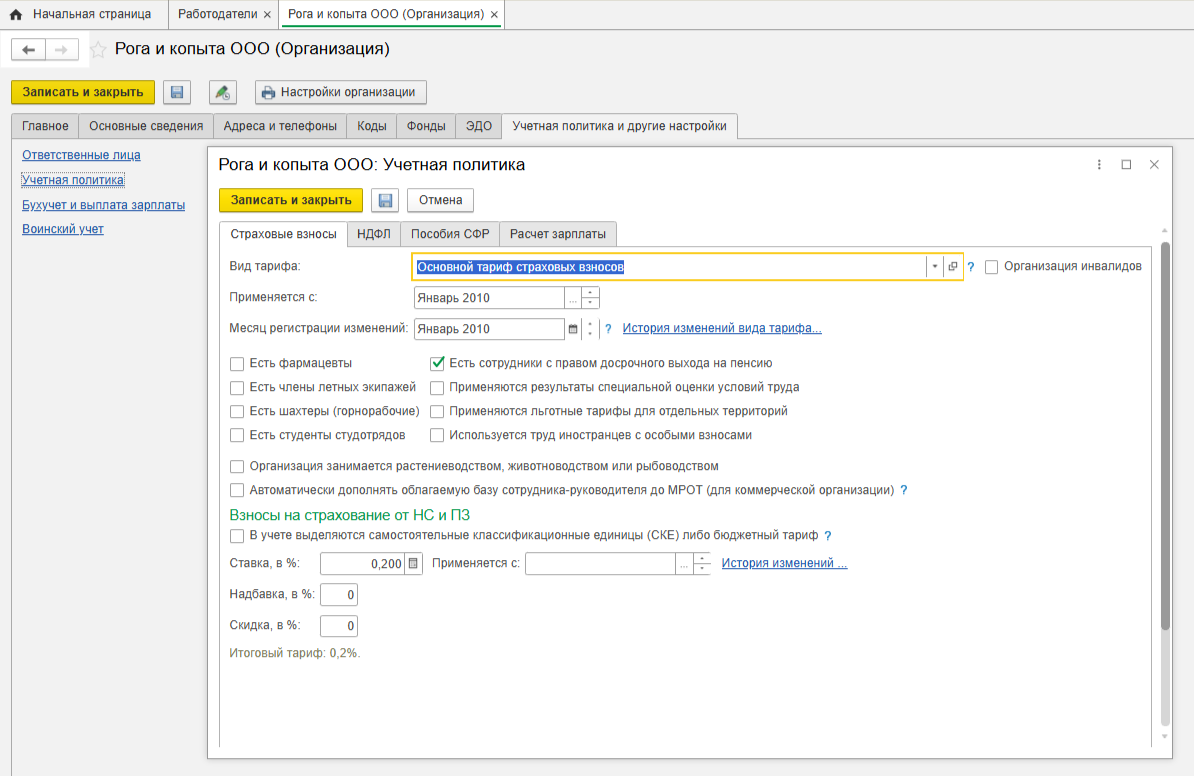
Task: Click the green edit-history icon in toolbar
Action: [222, 92]
